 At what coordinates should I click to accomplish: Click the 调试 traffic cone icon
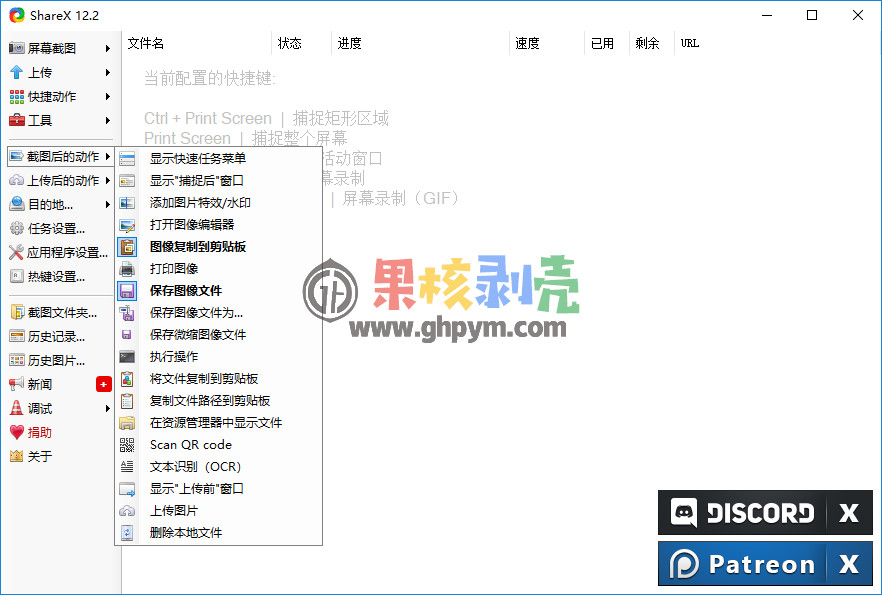(16, 408)
